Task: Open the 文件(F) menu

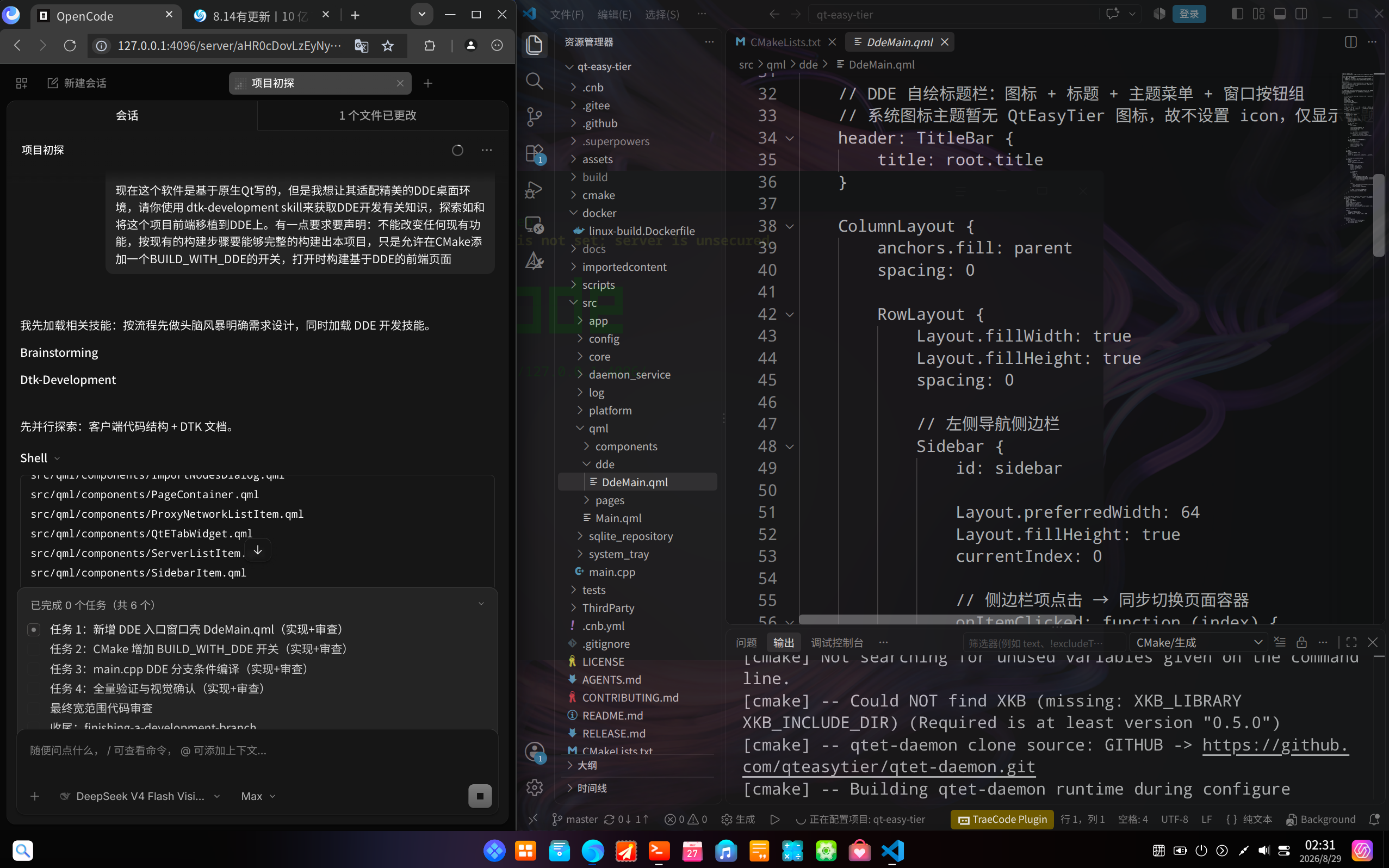Action: click(567, 14)
